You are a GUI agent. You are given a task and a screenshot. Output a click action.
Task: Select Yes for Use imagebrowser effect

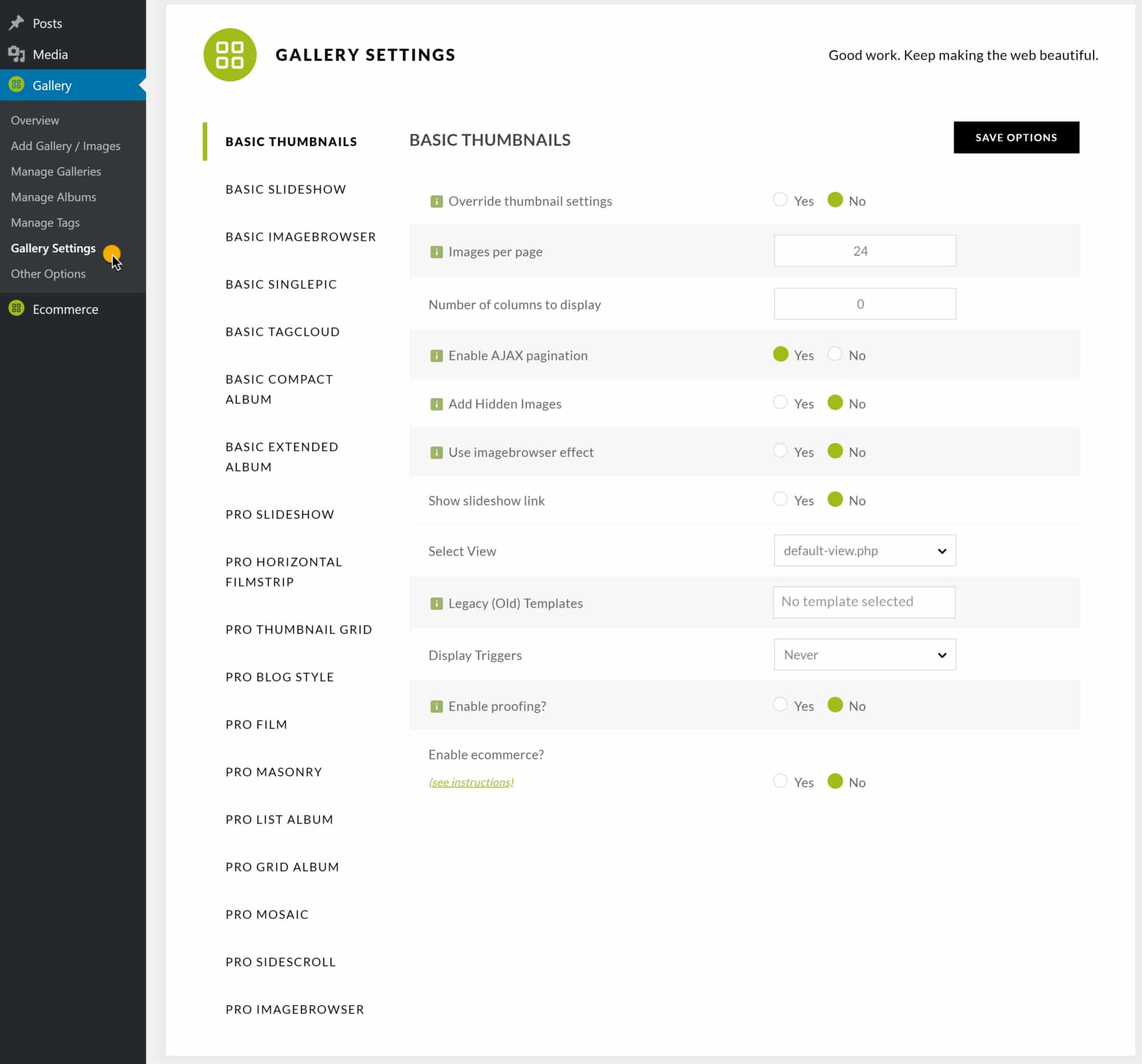(779, 451)
